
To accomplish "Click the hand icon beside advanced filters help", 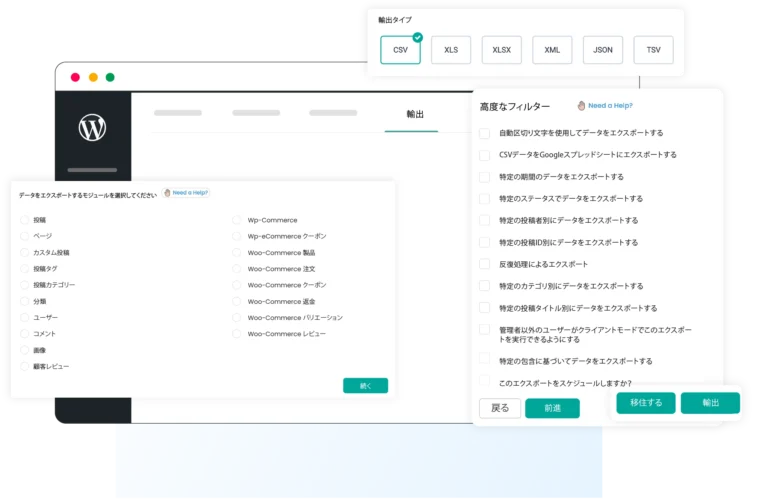I will [x=581, y=105].
